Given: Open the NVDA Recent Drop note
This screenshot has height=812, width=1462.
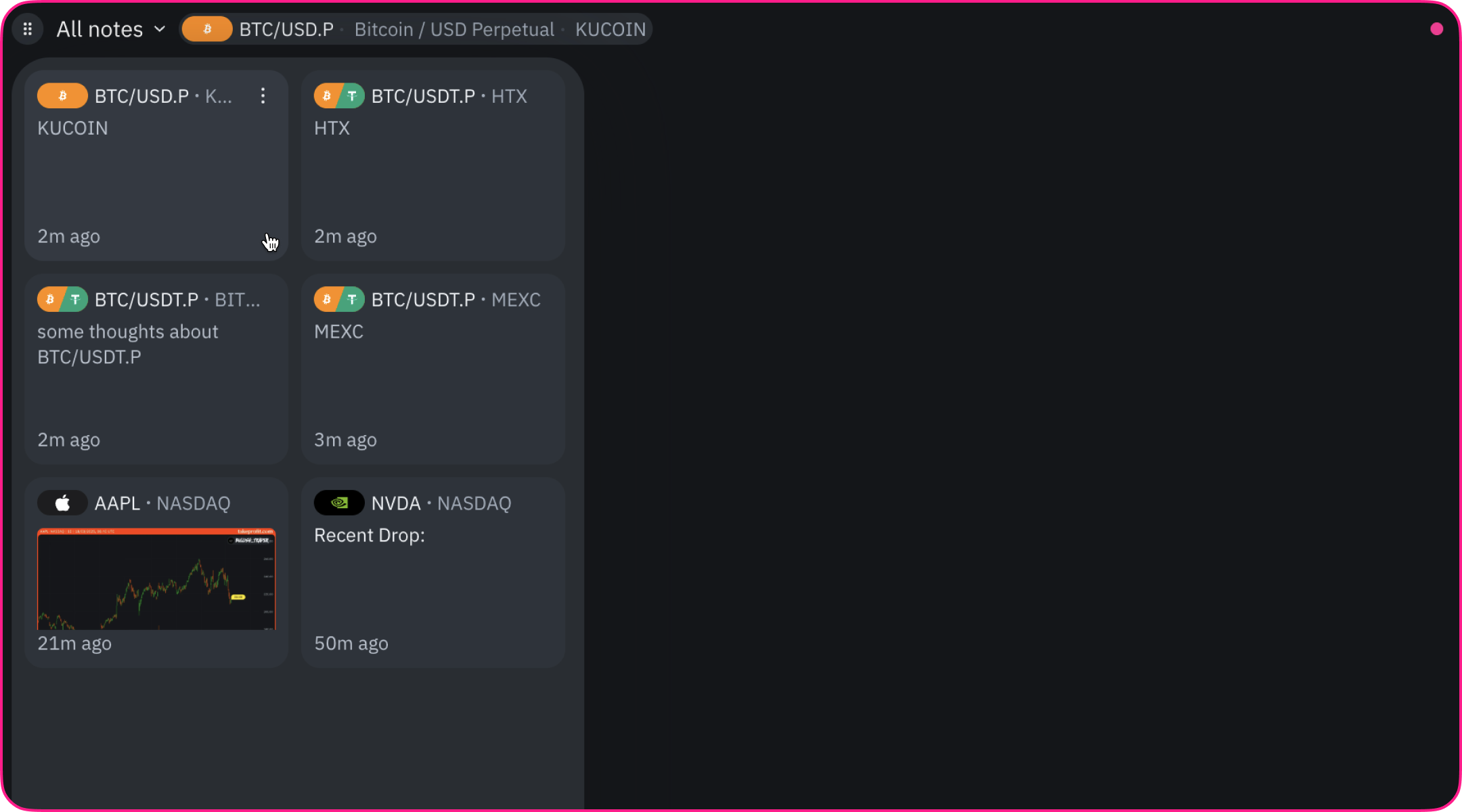Looking at the screenshot, I should [x=433, y=572].
